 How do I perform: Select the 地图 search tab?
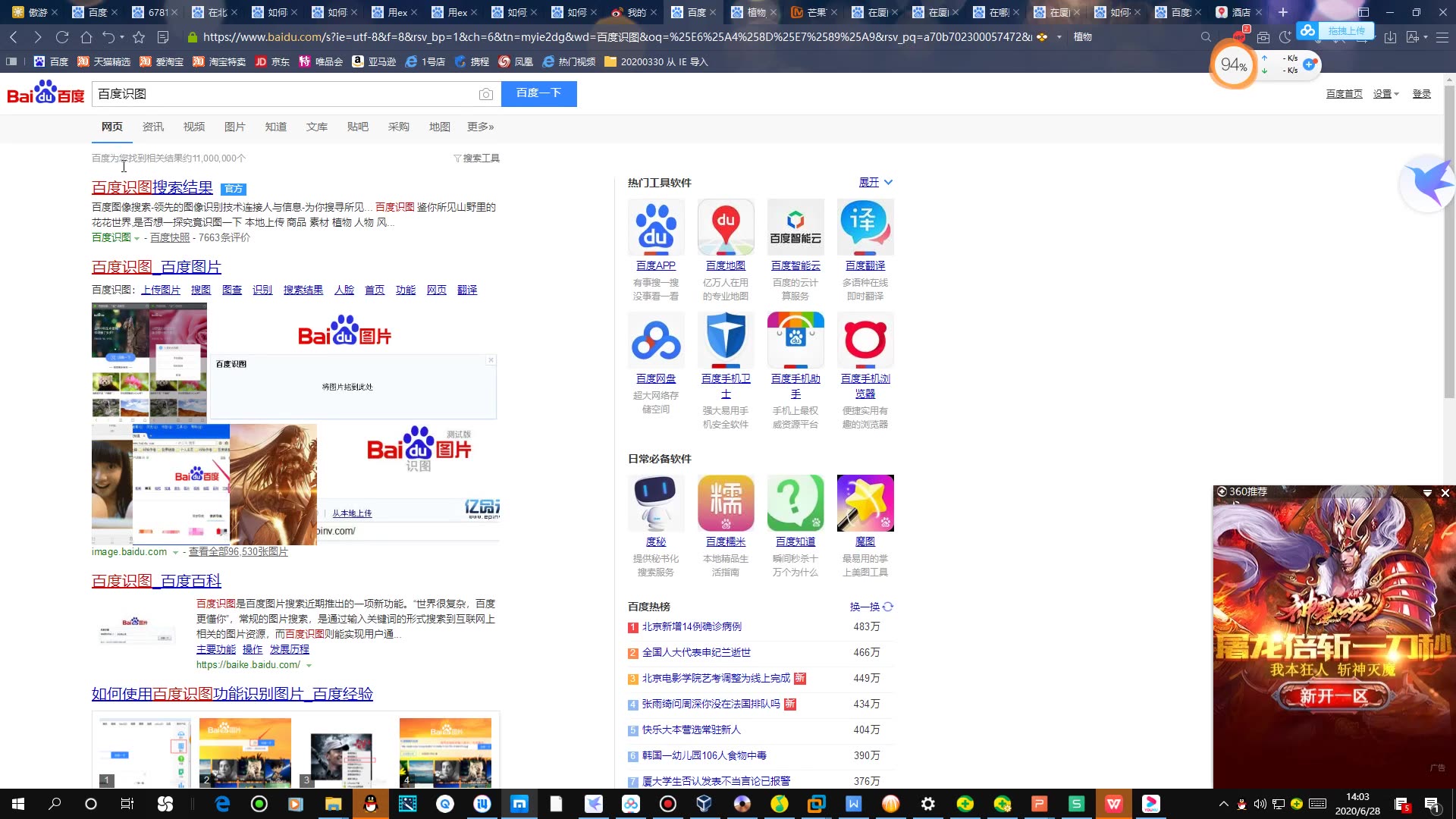click(x=440, y=127)
